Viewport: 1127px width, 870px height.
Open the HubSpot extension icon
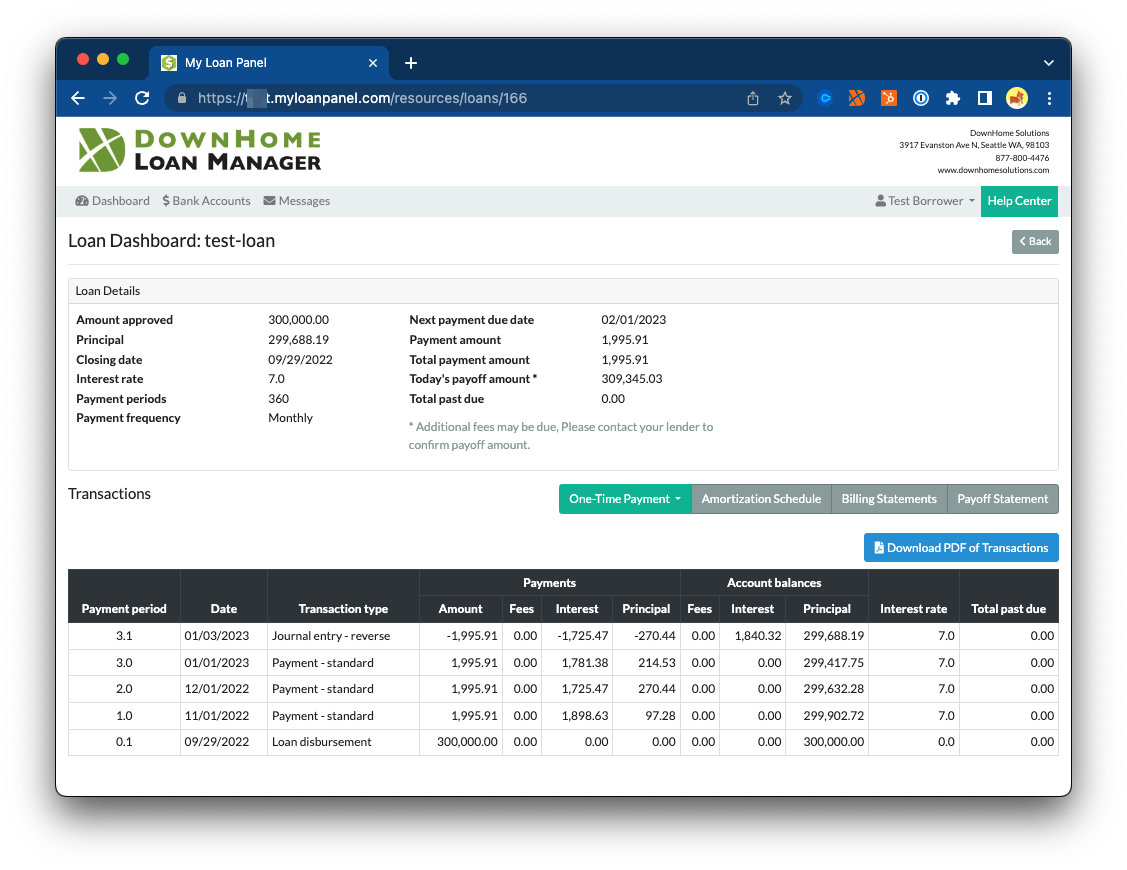coord(888,98)
